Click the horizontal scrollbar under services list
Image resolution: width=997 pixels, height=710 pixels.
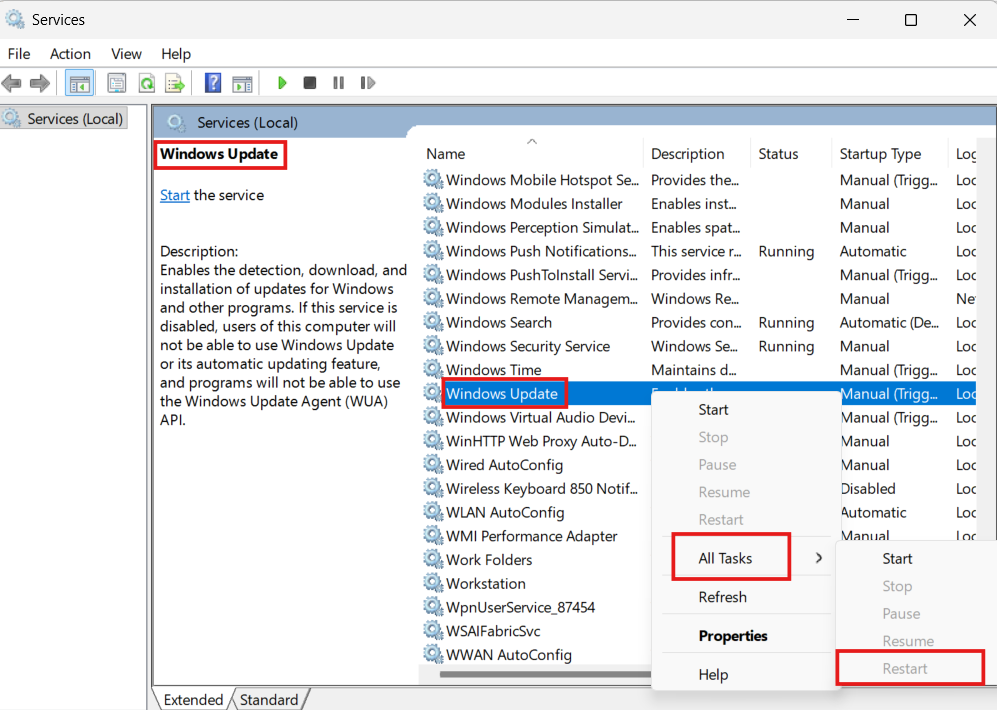click(x=544, y=674)
